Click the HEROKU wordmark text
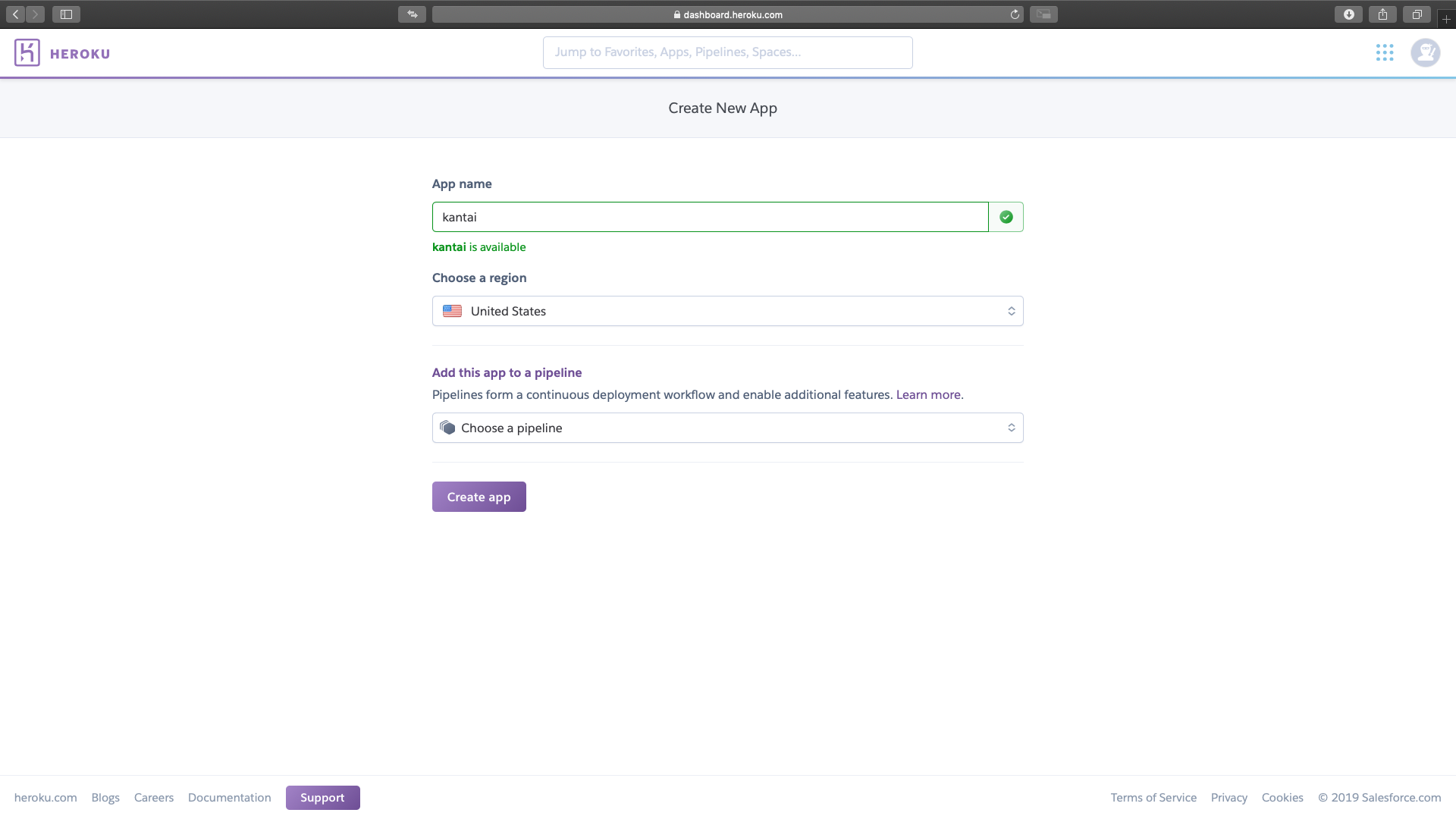1456x819 pixels. [x=80, y=54]
